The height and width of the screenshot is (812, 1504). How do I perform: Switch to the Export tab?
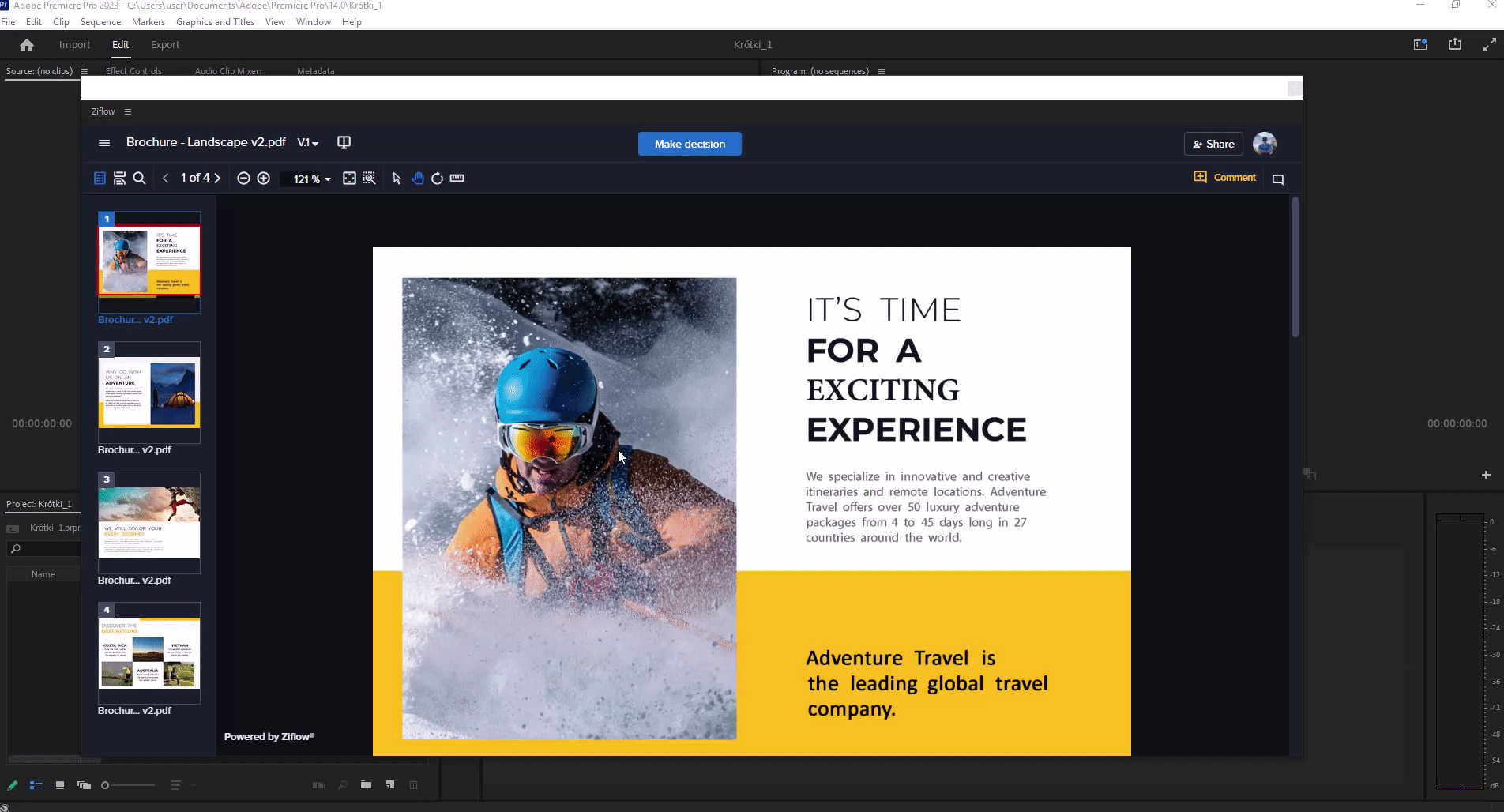[x=165, y=45]
